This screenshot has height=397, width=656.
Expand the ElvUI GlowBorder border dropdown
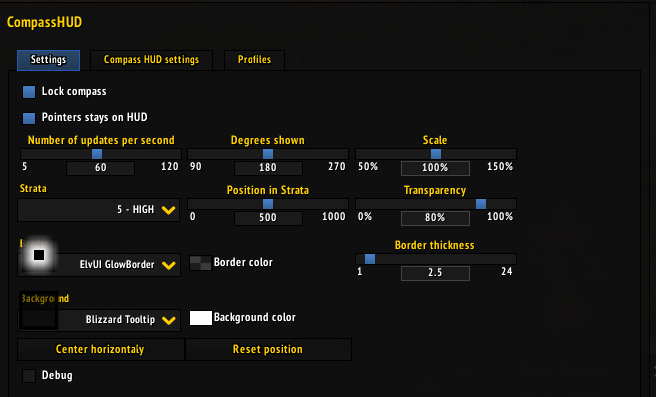(x=99, y=265)
